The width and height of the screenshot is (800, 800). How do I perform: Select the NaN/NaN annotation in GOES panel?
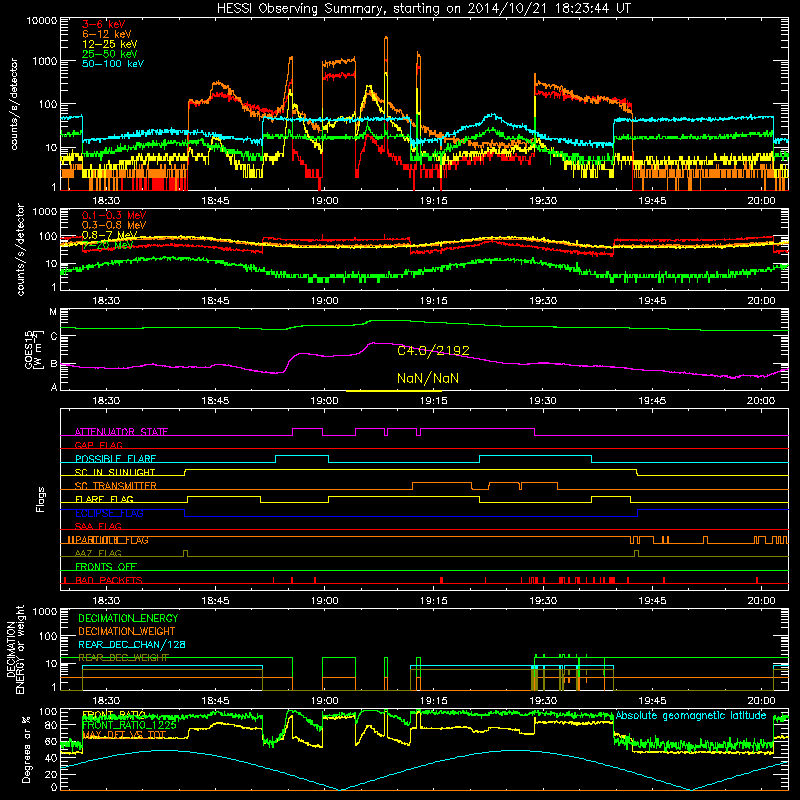(428, 378)
